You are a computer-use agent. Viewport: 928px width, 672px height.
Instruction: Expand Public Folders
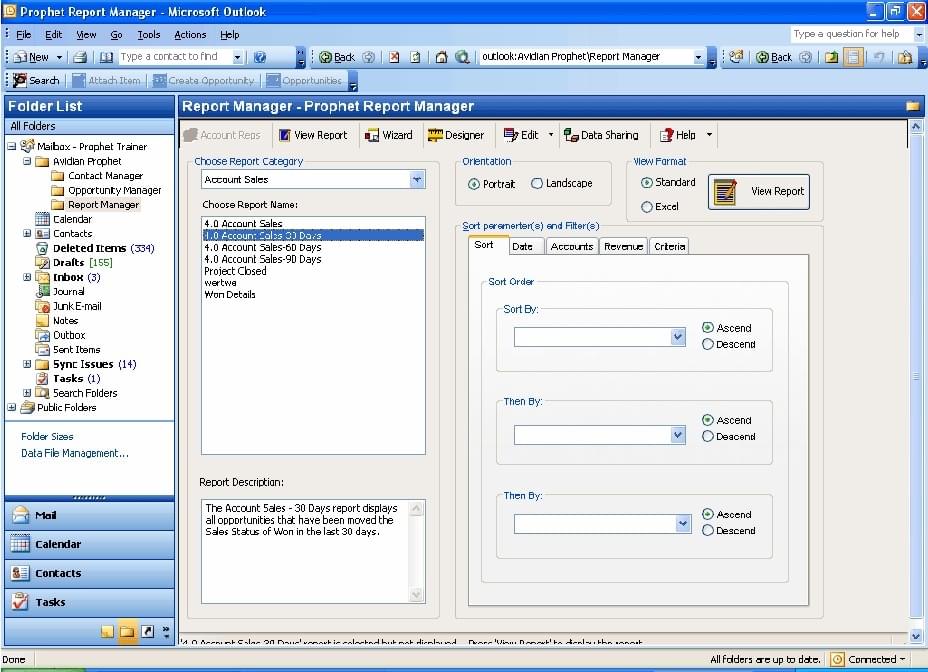[12, 407]
